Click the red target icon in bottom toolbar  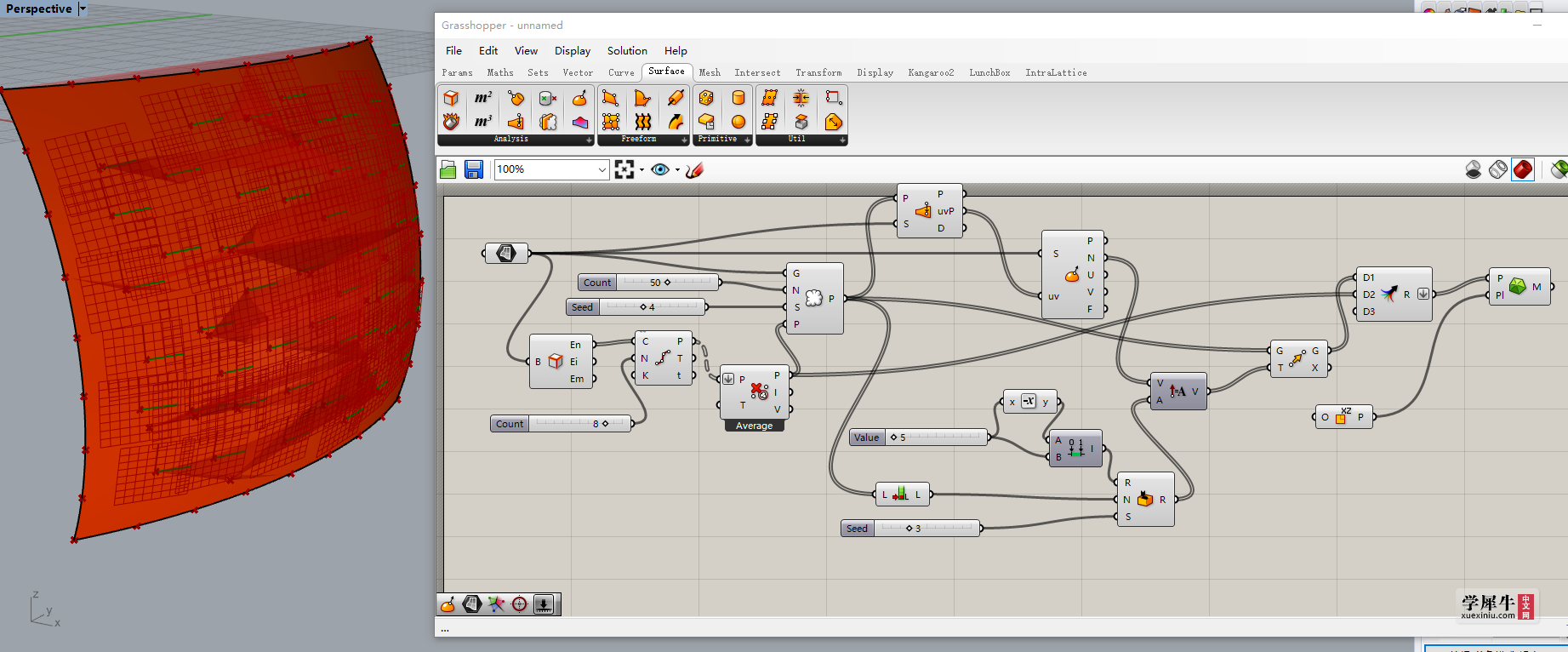(520, 604)
